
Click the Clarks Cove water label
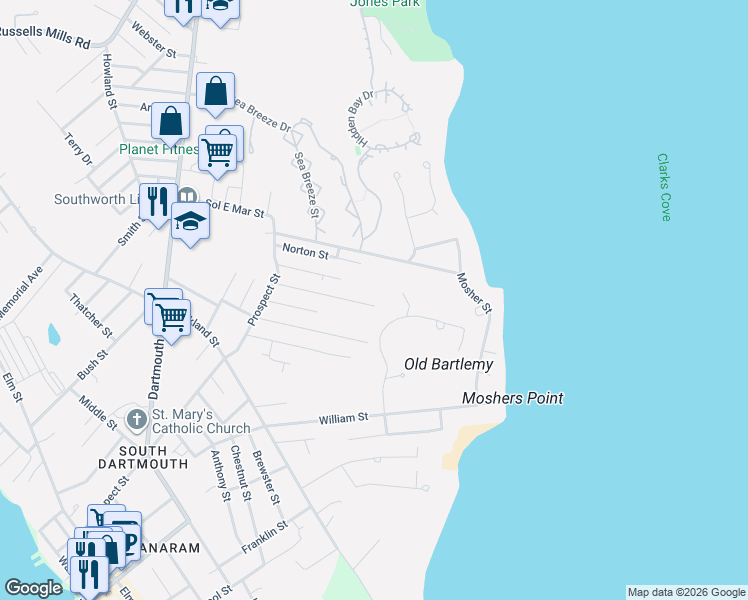(x=664, y=187)
